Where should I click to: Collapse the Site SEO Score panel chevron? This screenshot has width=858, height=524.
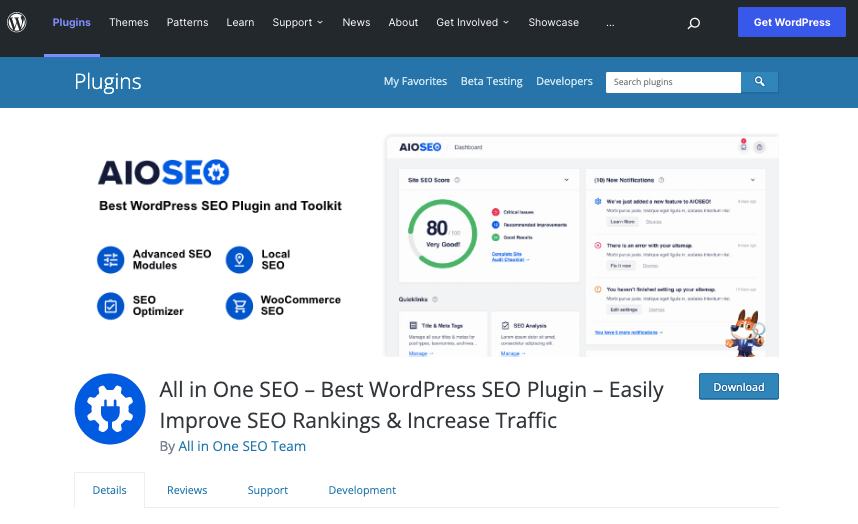pos(566,180)
